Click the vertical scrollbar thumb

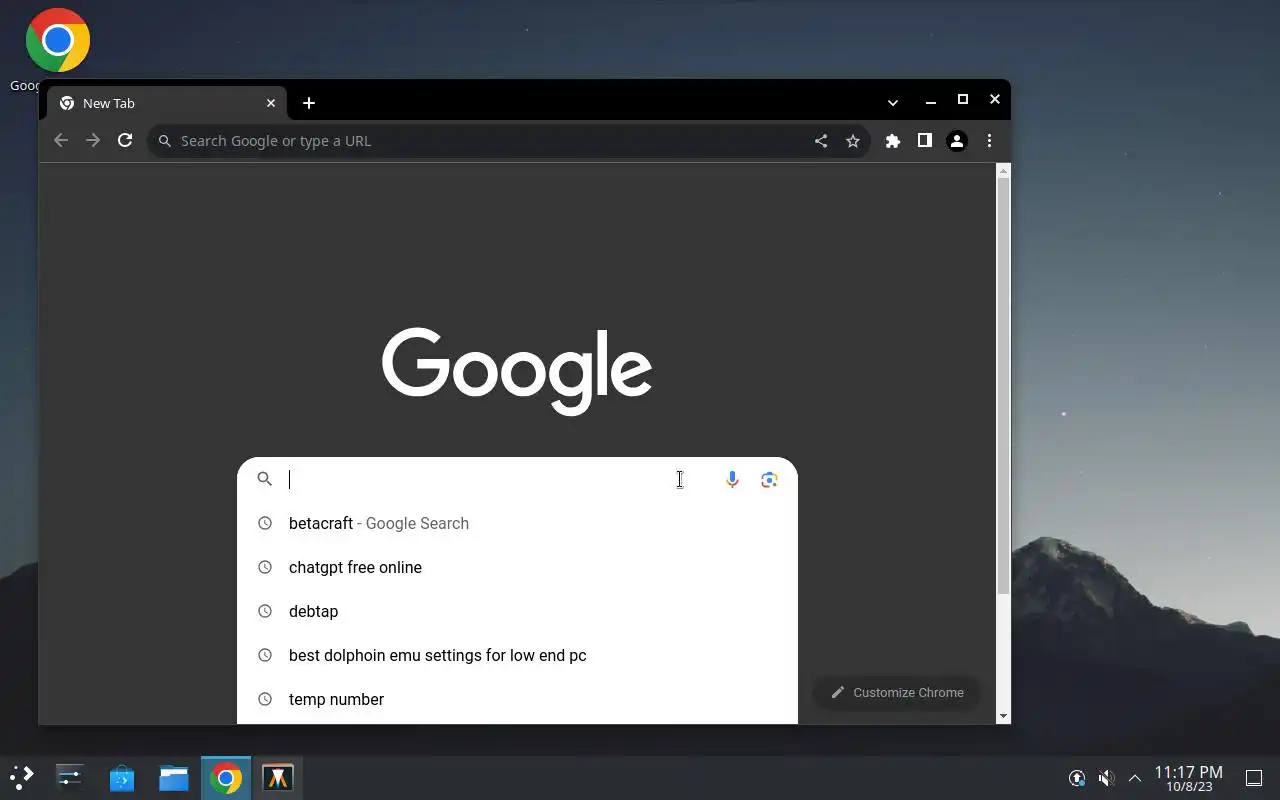[x=1004, y=388]
